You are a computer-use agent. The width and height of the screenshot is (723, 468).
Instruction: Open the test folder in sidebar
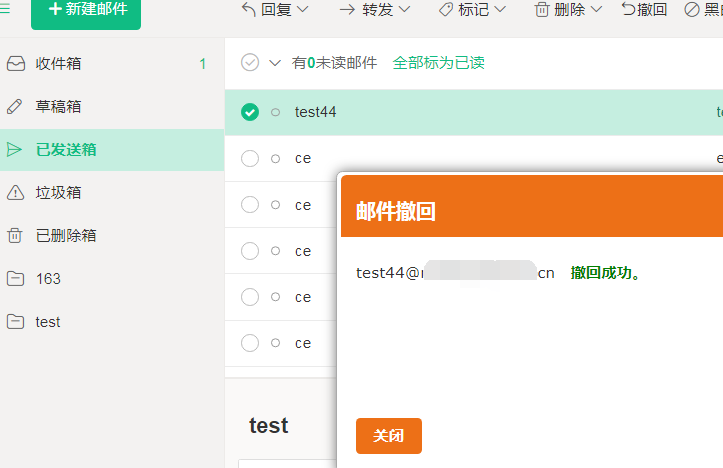click(x=47, y=322)
